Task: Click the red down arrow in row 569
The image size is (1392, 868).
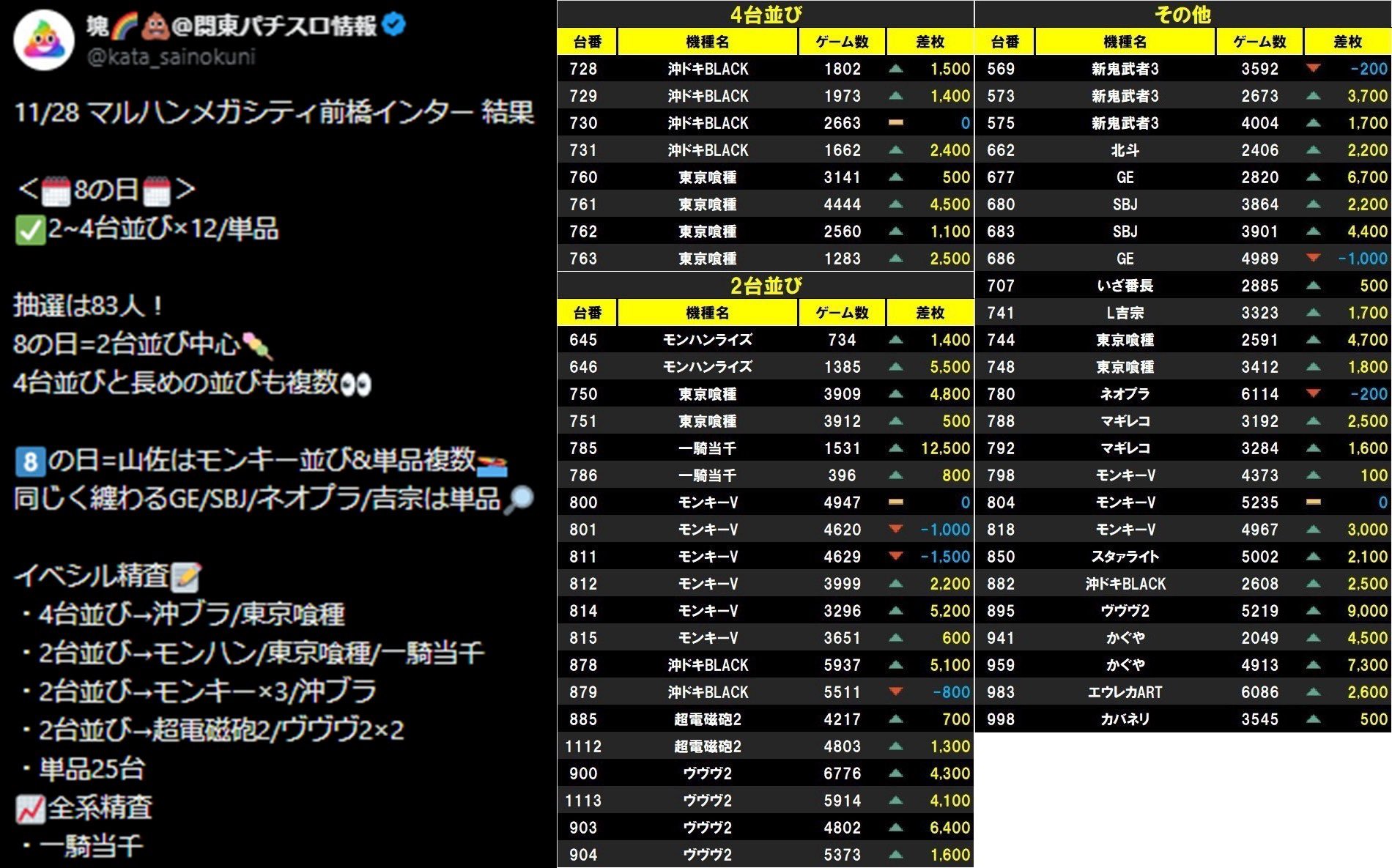Action: 1314,68
